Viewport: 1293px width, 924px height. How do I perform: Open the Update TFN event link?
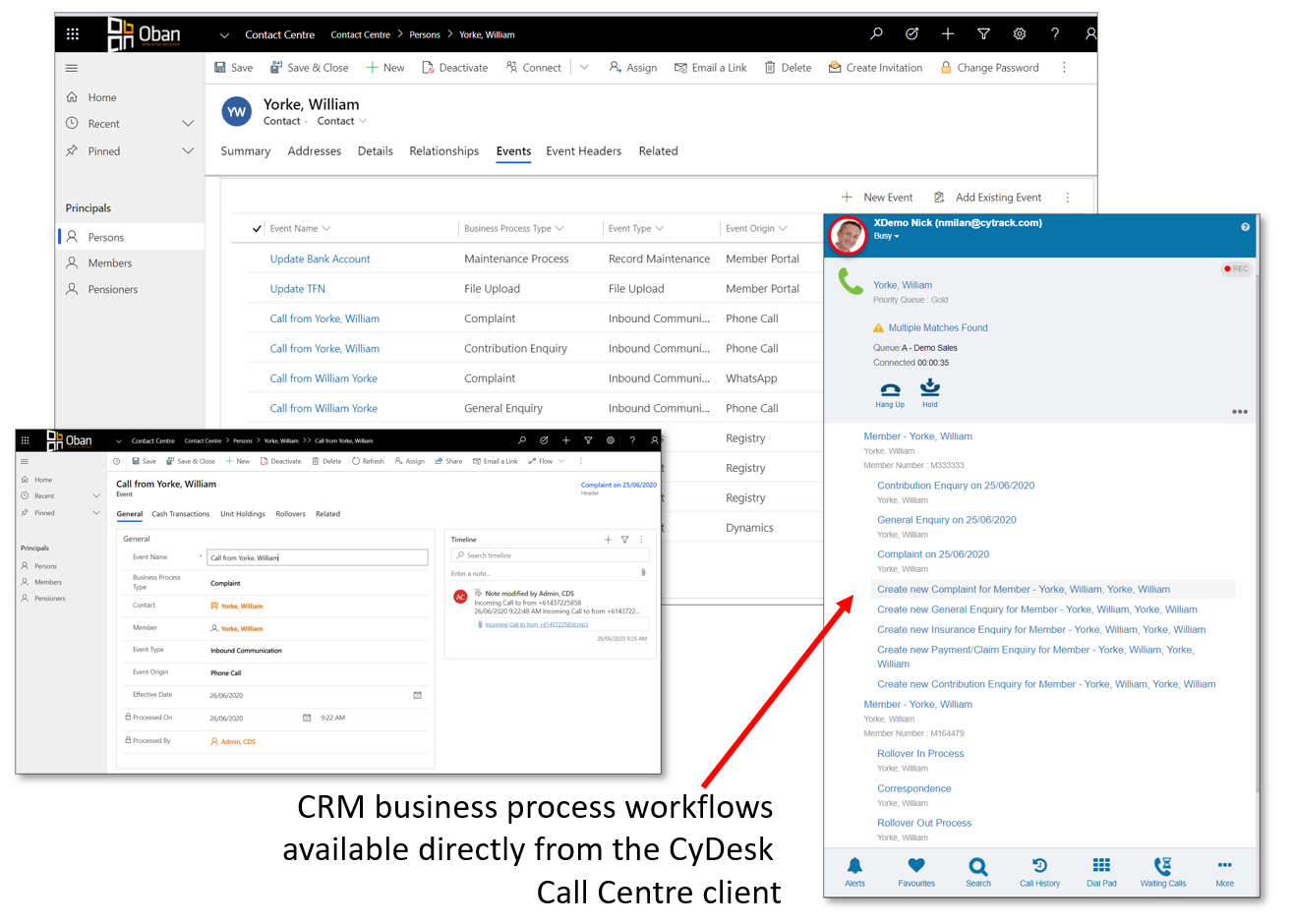pyautogui.click(x=298, y=289)
